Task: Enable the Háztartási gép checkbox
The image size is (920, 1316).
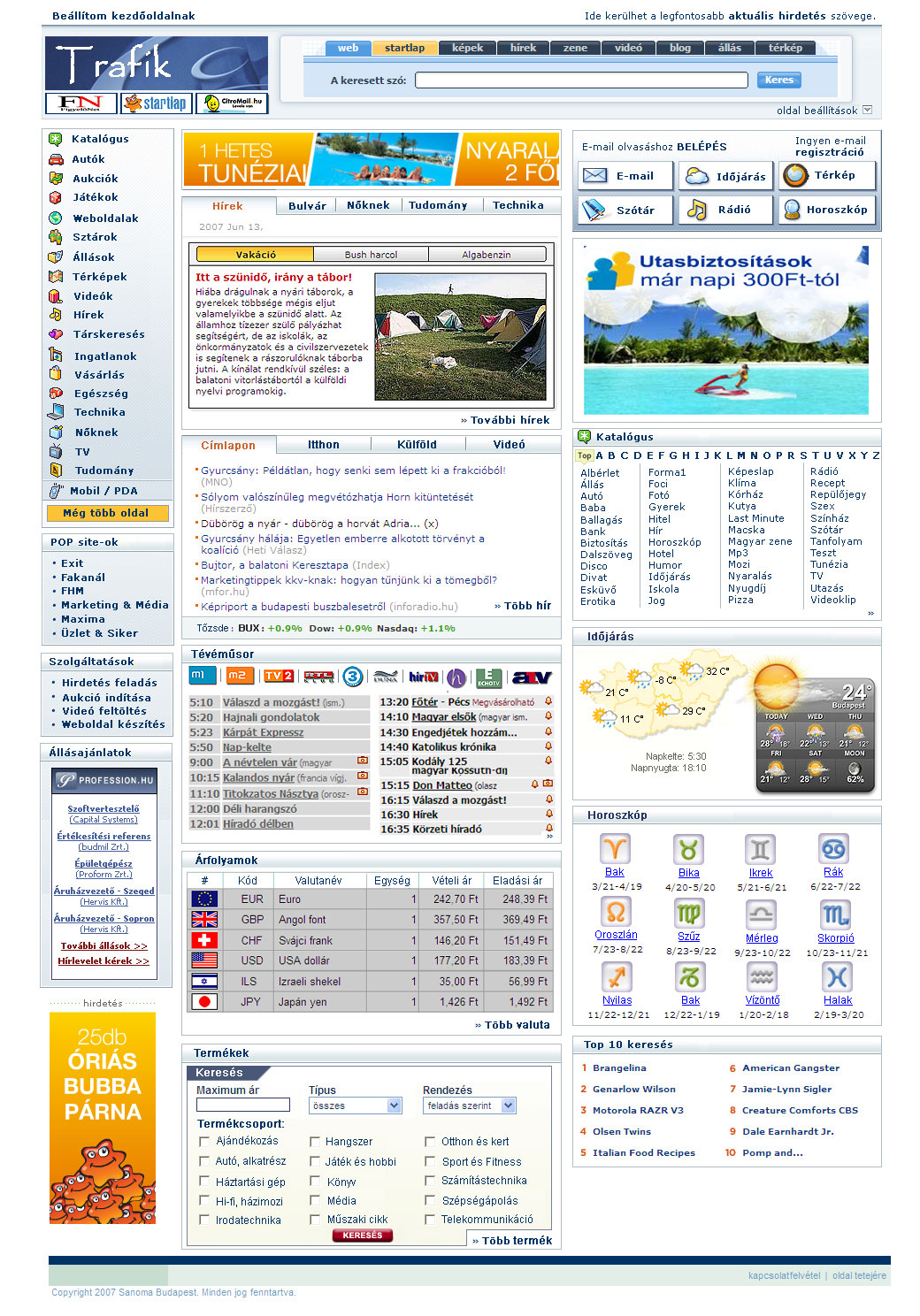Action: 204,1182
